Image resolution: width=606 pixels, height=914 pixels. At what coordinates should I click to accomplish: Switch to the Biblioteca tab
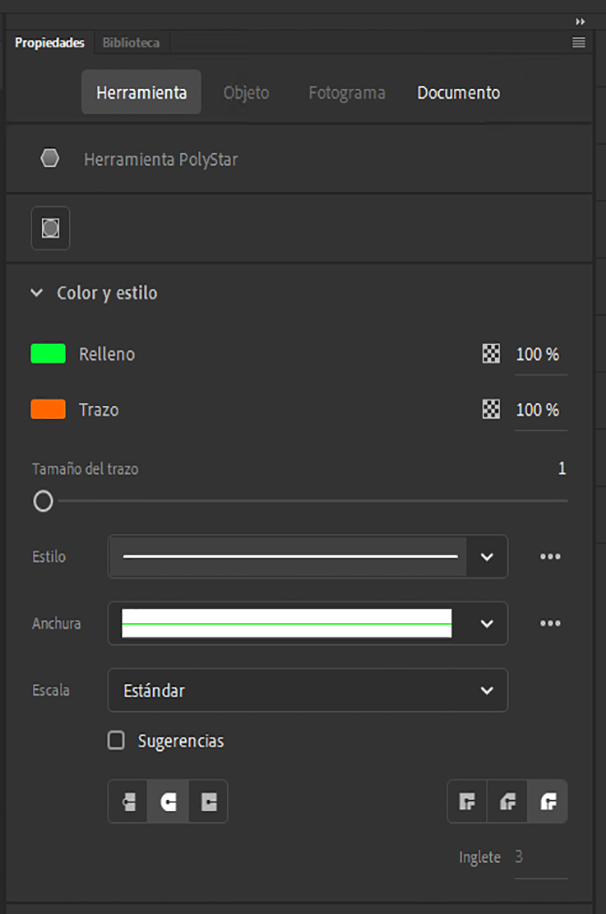click(x=131, y=43)
